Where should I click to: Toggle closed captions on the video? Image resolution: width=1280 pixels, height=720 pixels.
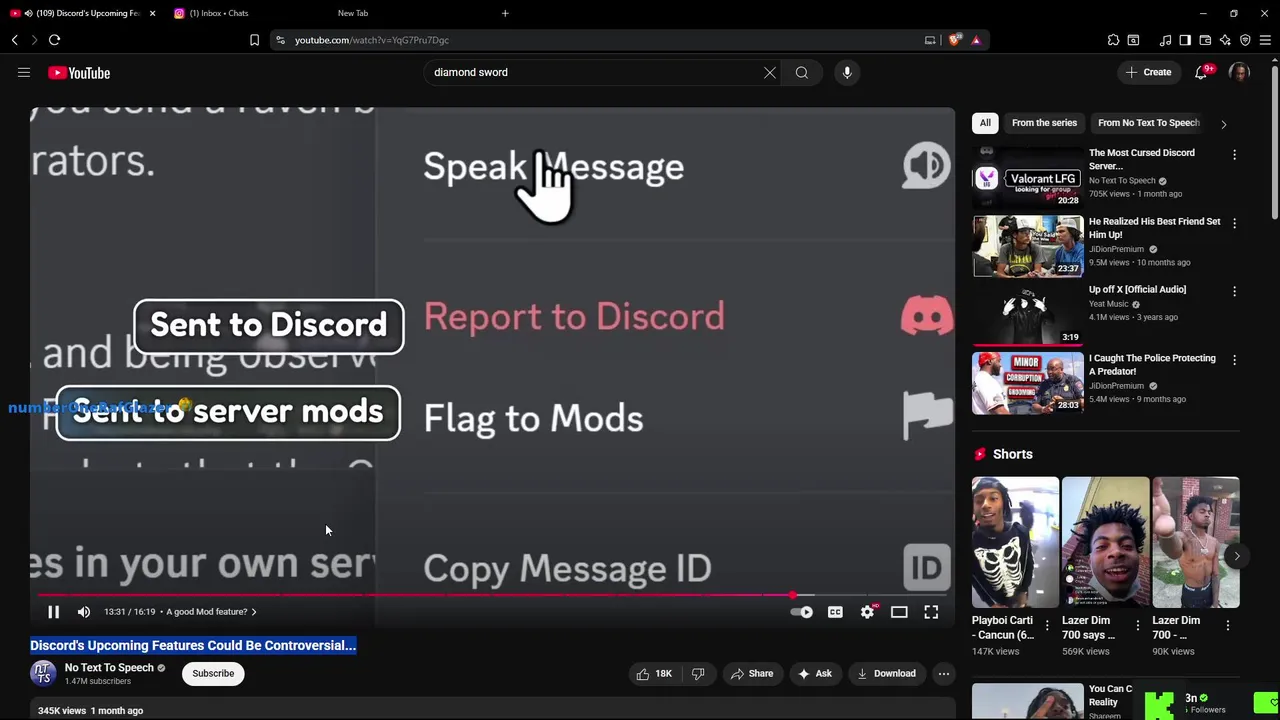pyautogui.click(x=835, y=612)
